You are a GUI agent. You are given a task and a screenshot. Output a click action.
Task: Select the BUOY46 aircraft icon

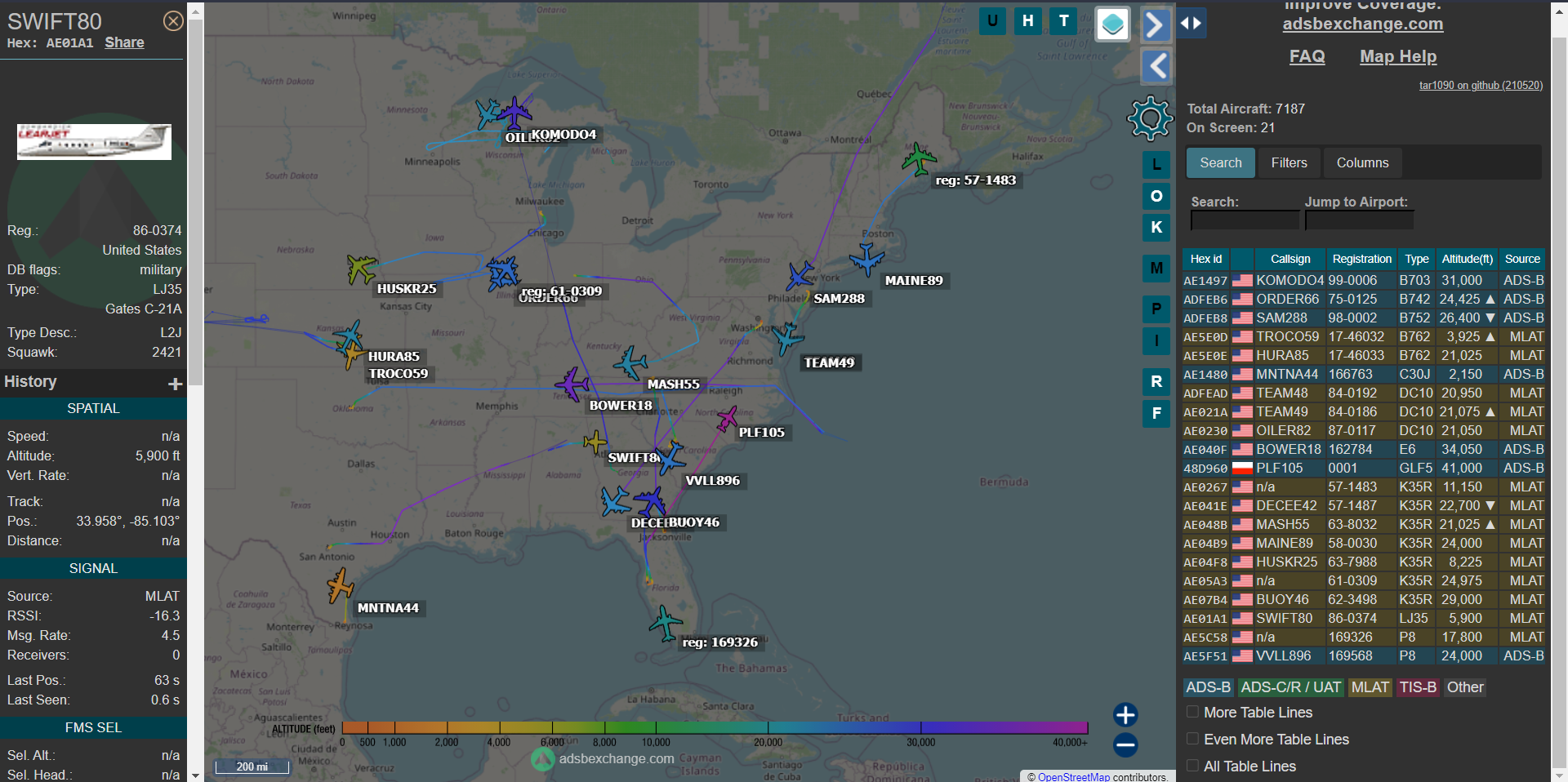tap(650, 501)
